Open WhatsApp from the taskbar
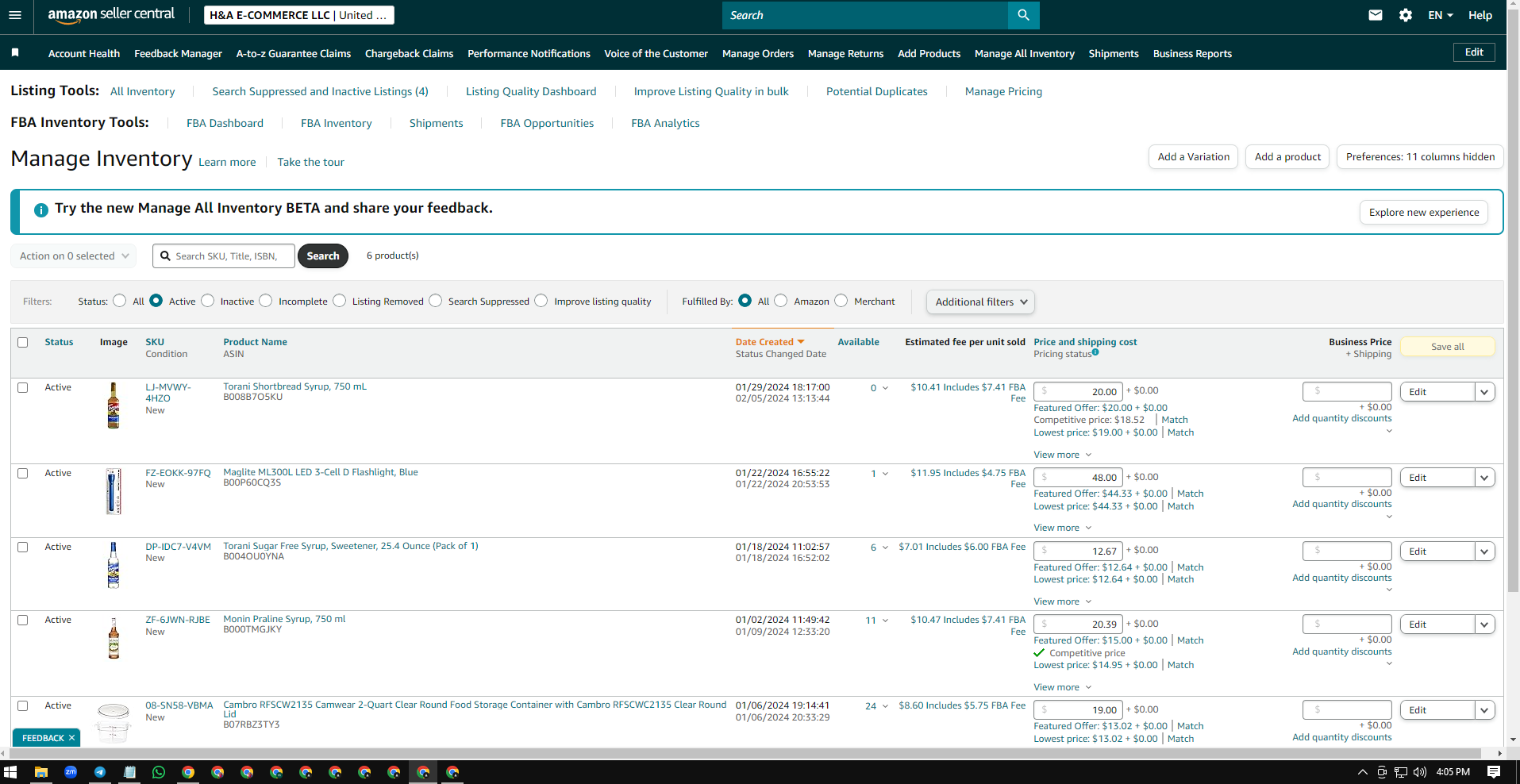 pyautogui.click(x=159, y=772)
